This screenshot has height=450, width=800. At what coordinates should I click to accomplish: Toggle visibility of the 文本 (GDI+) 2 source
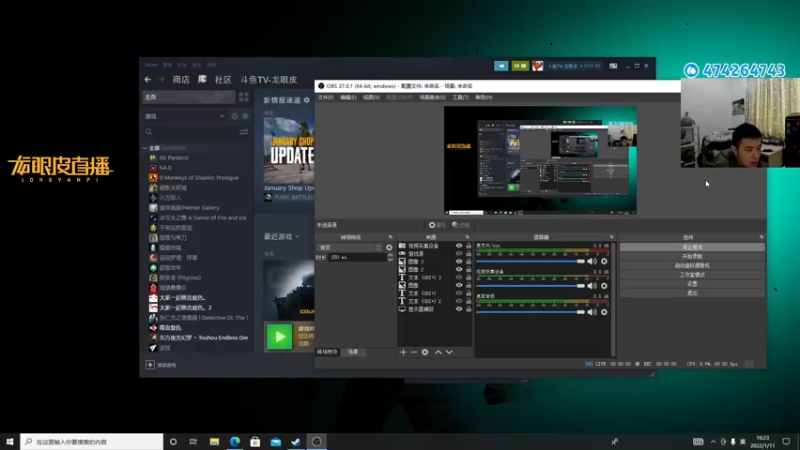[459, 301]
